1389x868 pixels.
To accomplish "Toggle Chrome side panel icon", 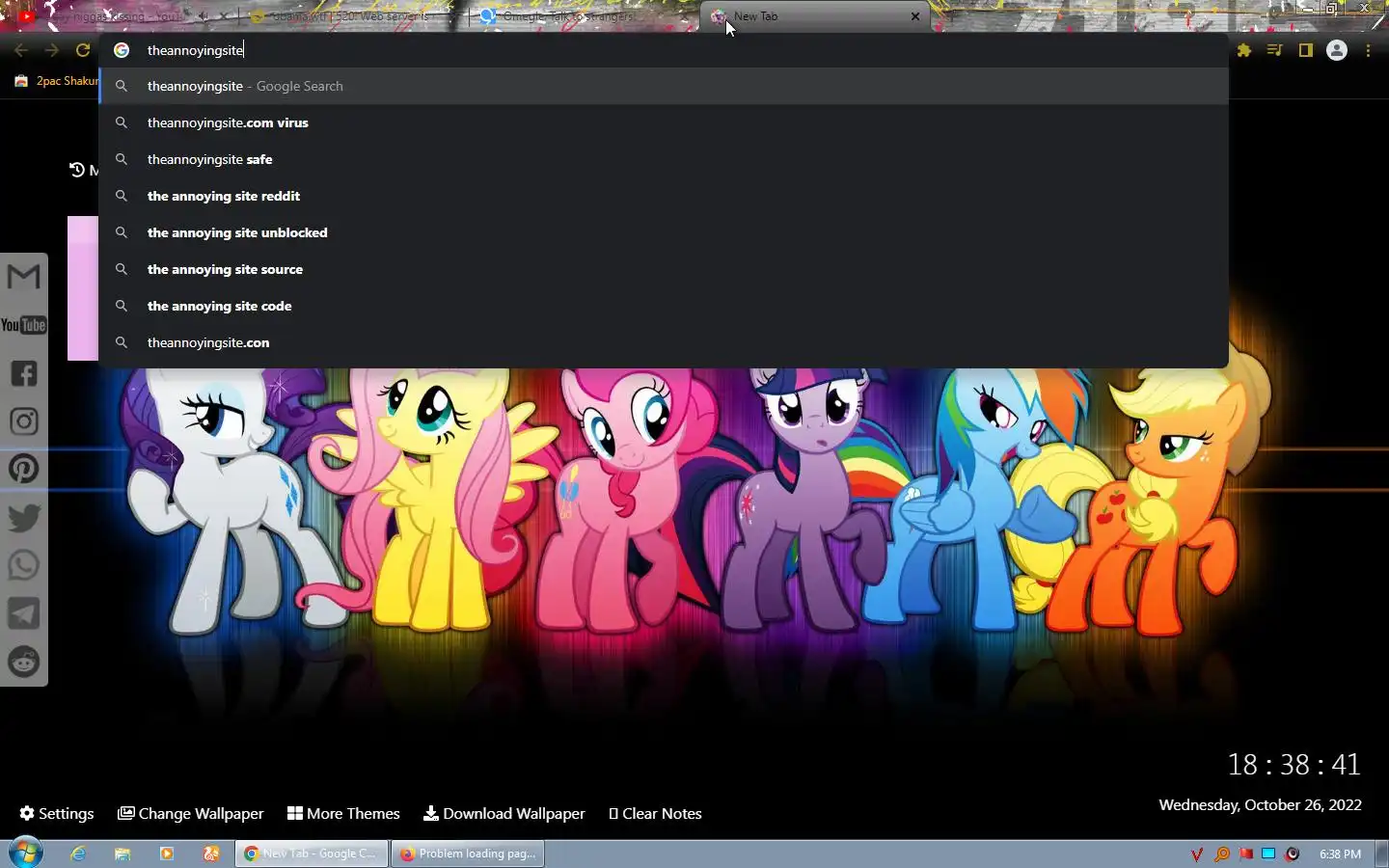I will click(1306, 50).
